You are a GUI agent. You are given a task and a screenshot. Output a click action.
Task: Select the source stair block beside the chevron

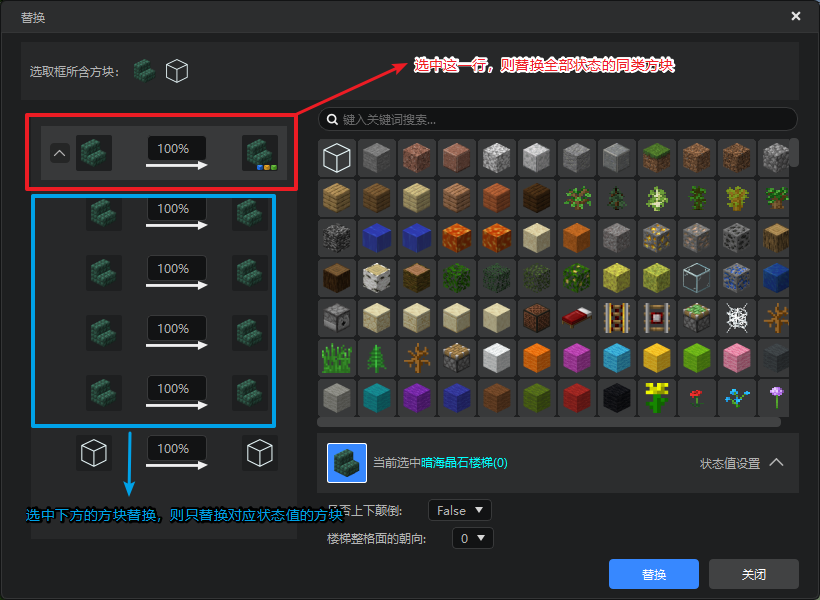pos(94,153)
